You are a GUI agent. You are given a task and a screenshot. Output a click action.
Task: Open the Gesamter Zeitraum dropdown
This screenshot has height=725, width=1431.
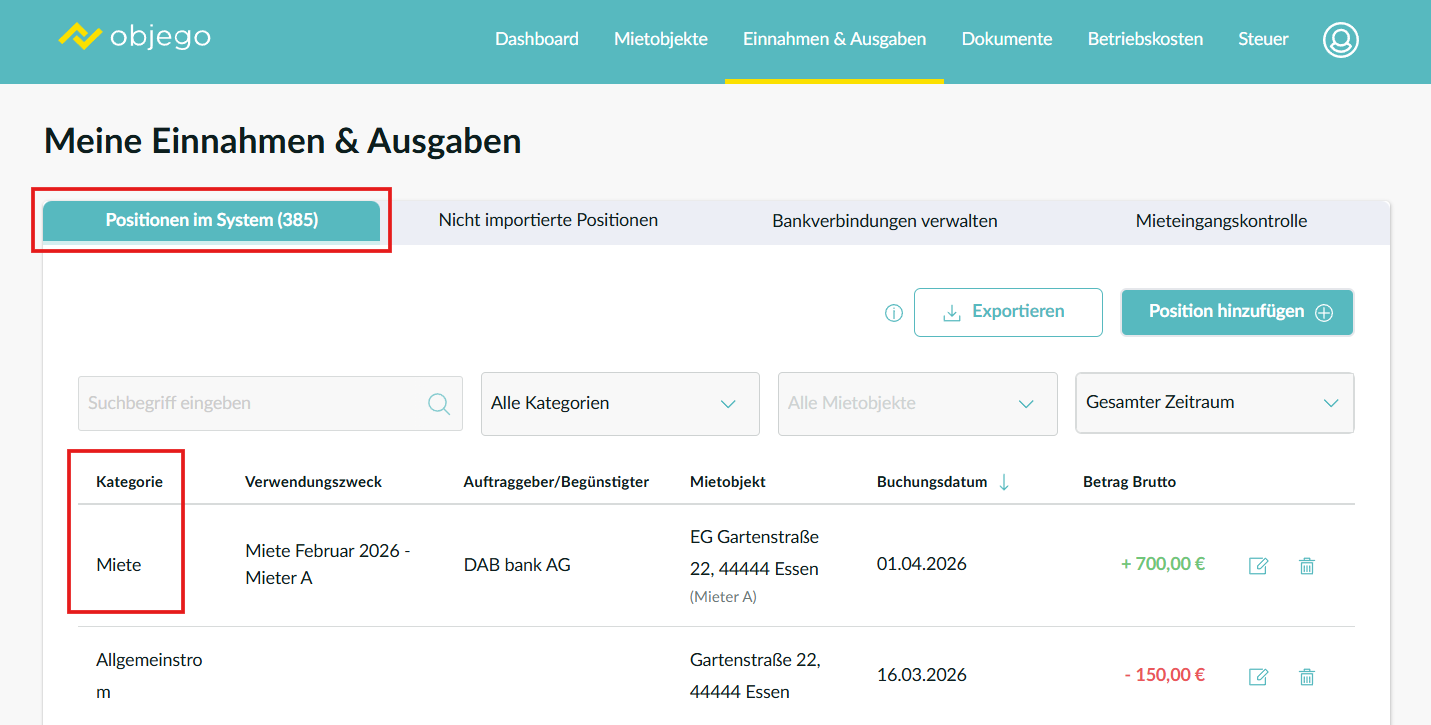pyautogui.click(x=1214, y=403)
